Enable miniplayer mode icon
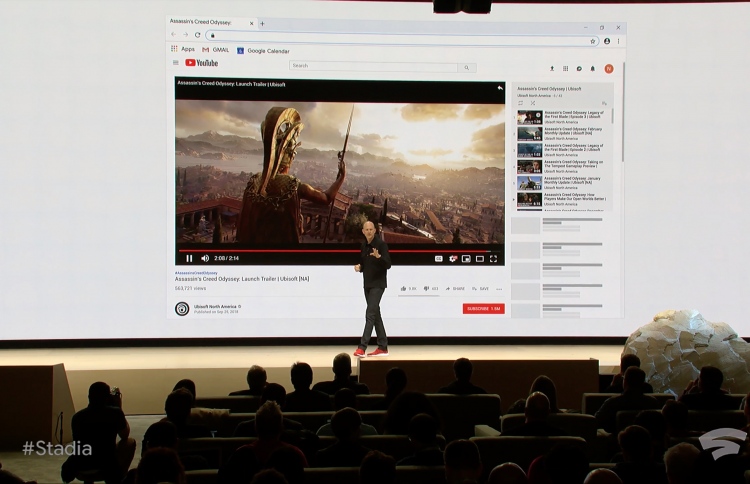 tap(466, 259)
